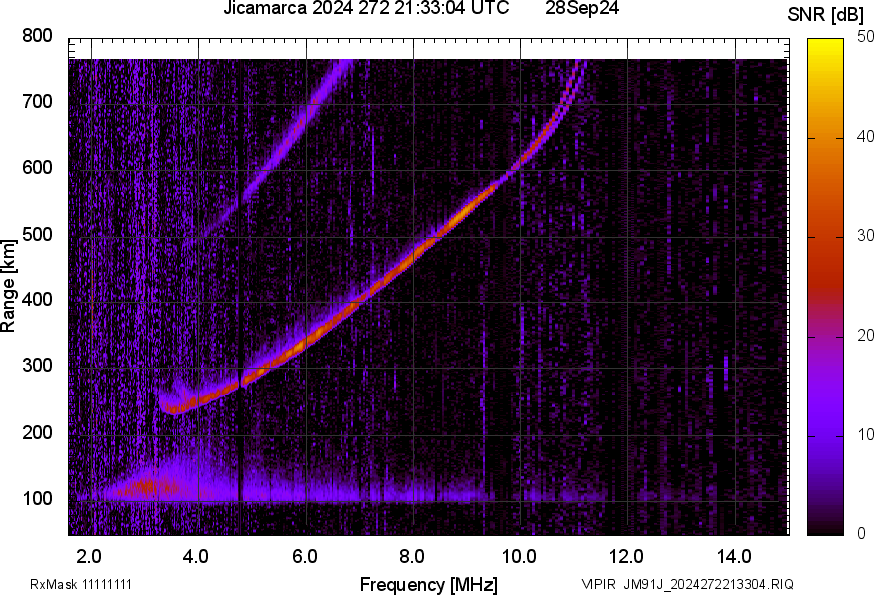The height and width of the screenshot is (595, 874).
Task: Click the Frequency [MHz] axis label
Action: (428, 584)
